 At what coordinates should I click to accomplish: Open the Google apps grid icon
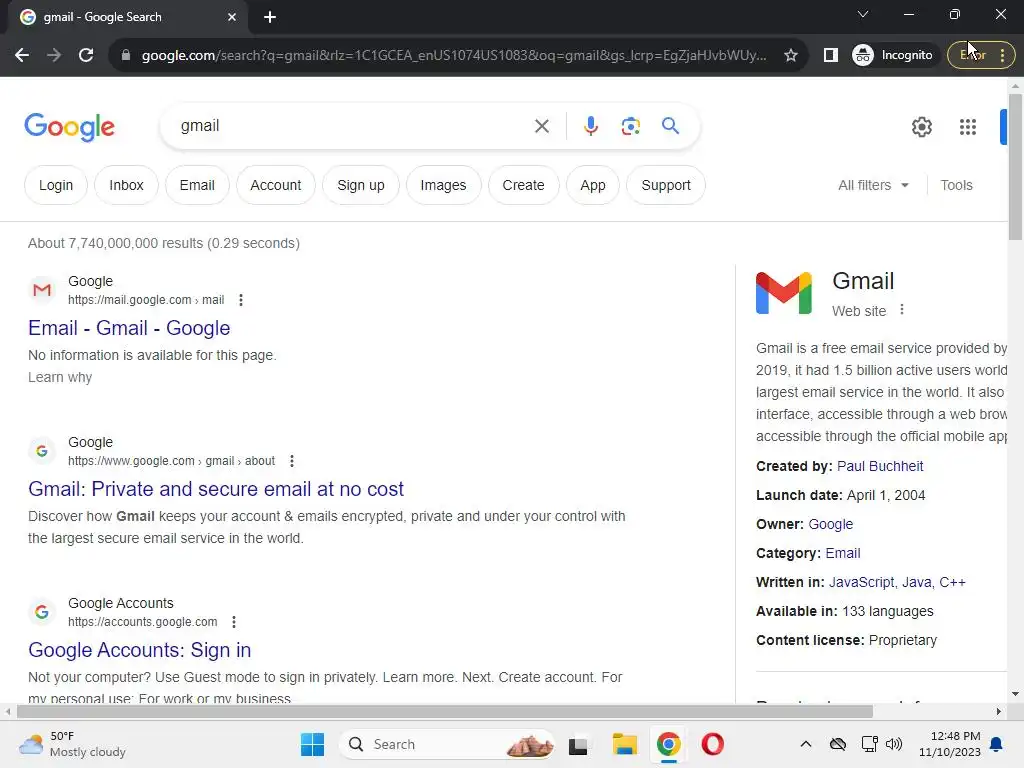[x=968, y=127]
